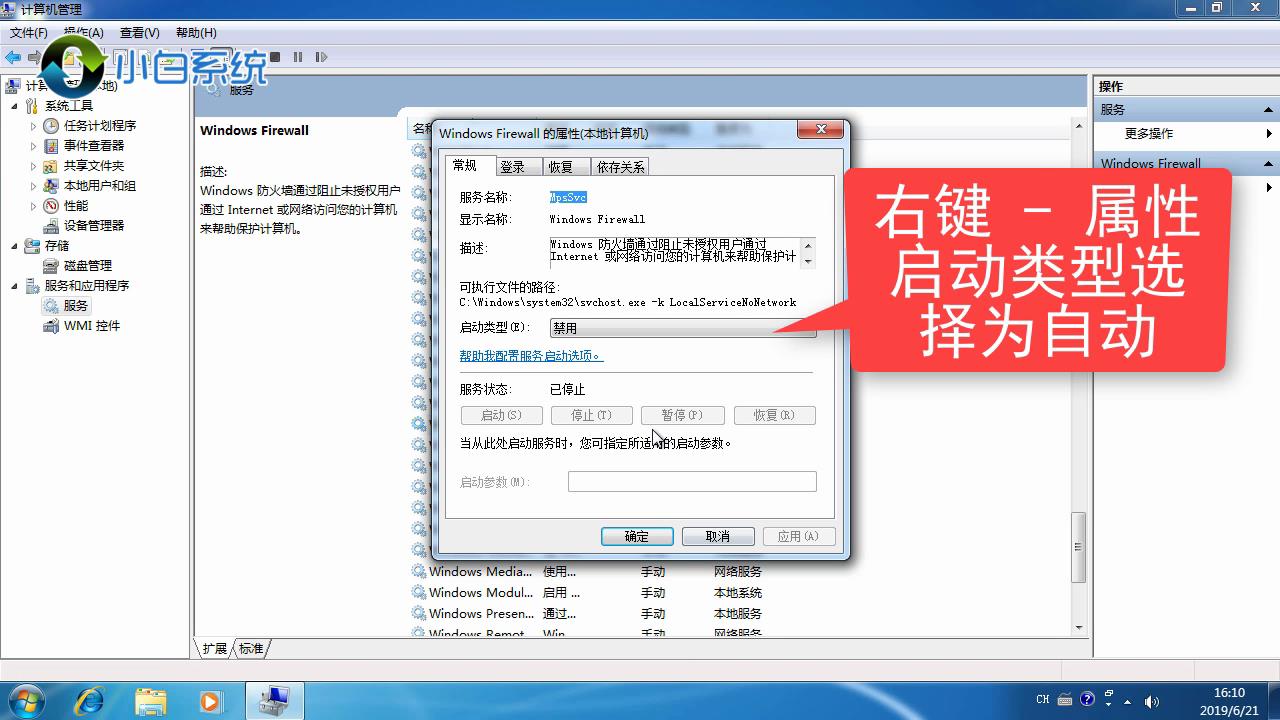Collapse the 服务和应用程序 tree node

(x=14, y=286)
